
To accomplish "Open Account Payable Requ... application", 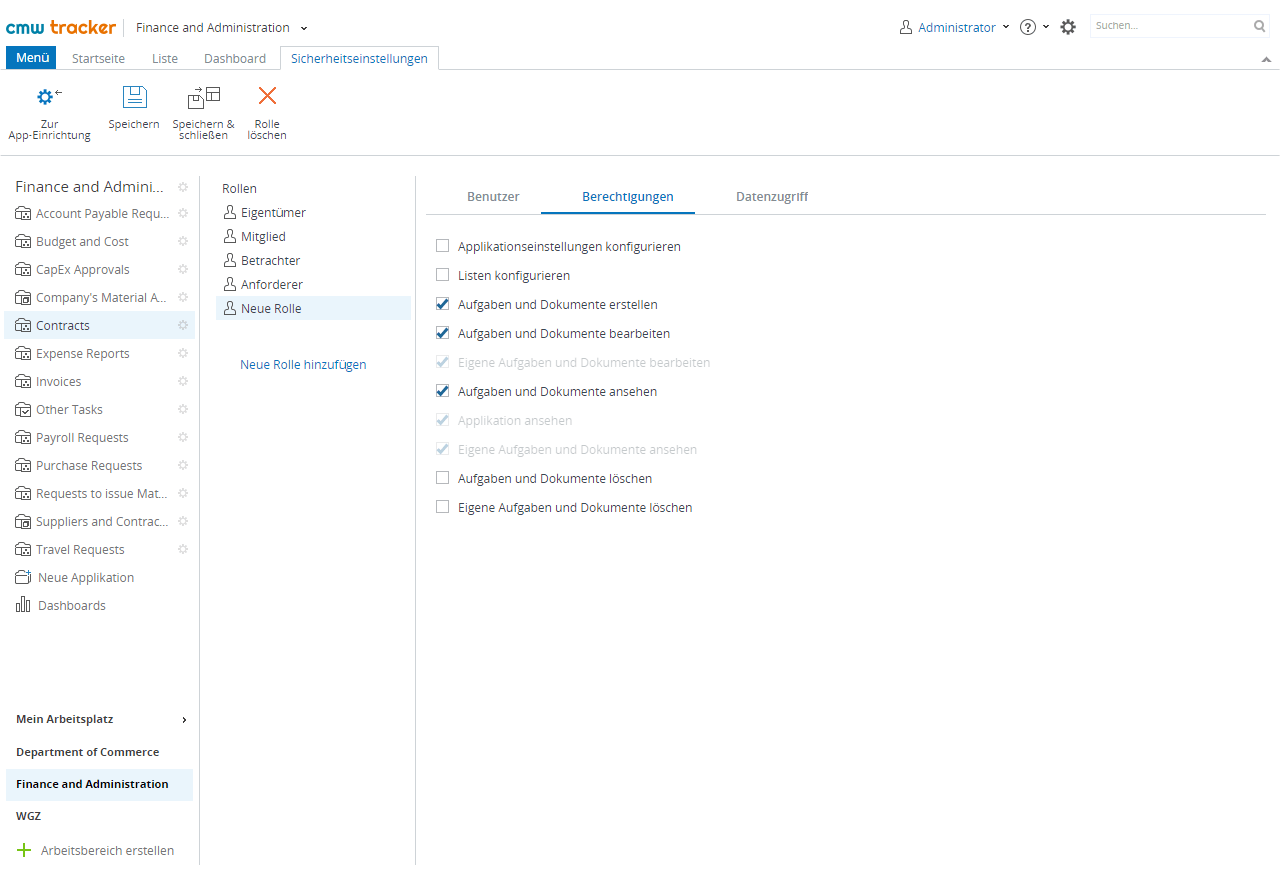I will click(x=102, y=213).
